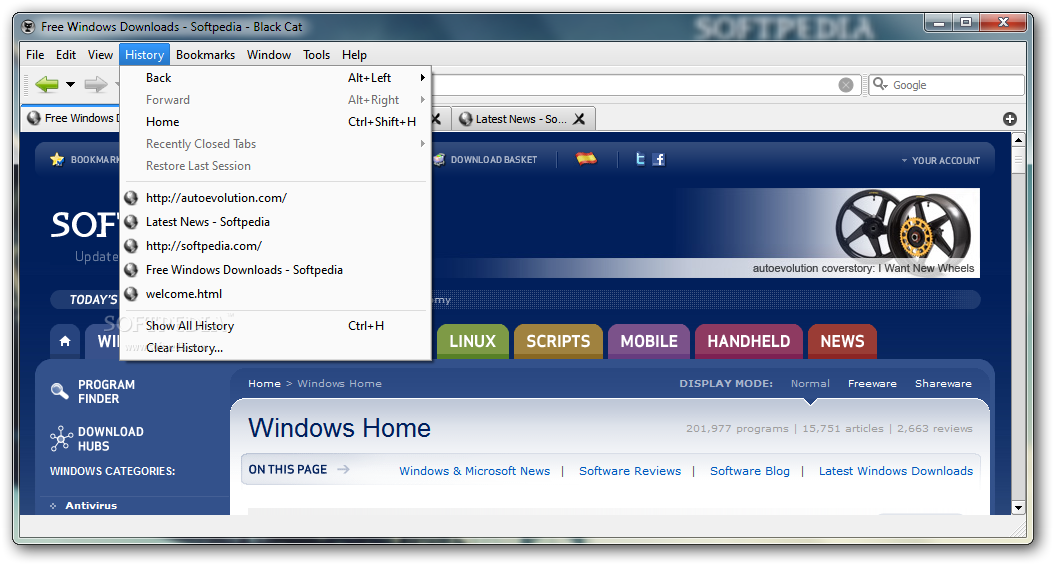
Task: Expand the Back submenu arrow
Action: pyautogui.click(x=423, y=78)
